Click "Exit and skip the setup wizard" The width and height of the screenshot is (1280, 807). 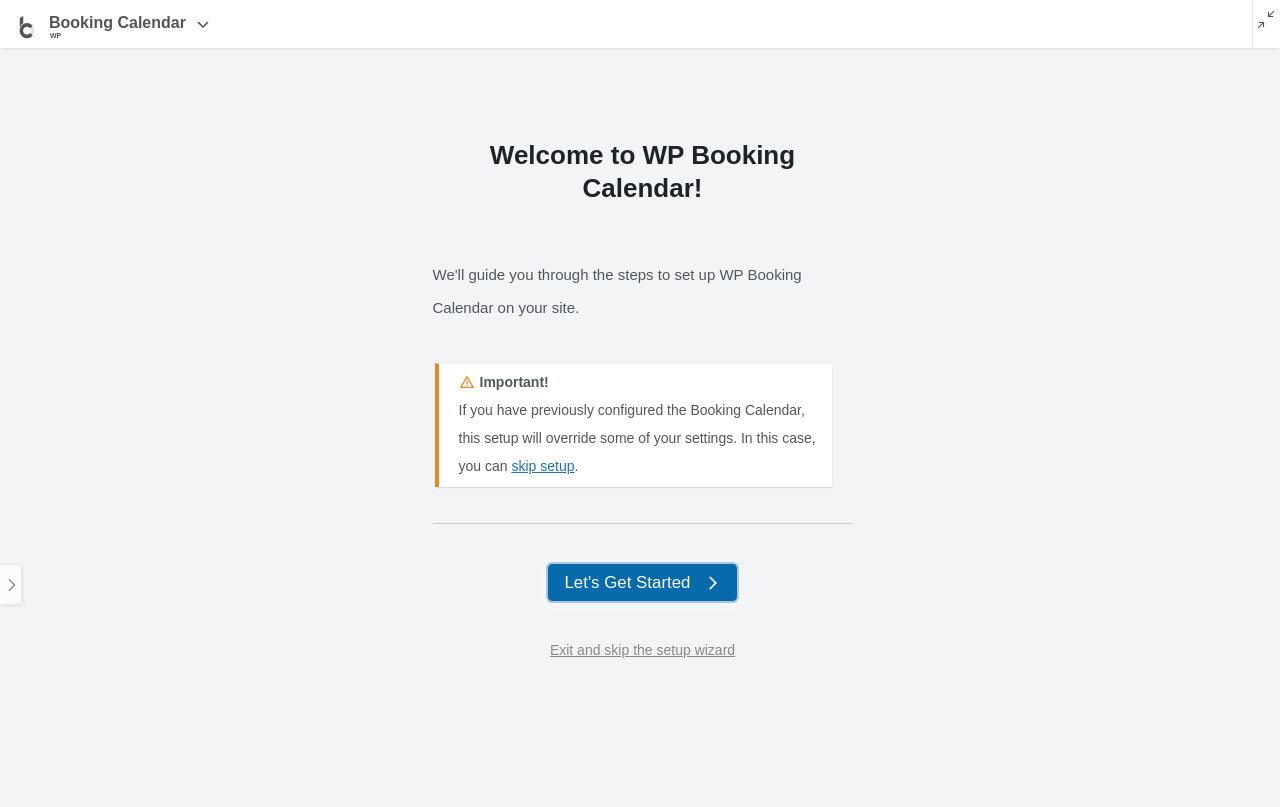coord(642,650)
